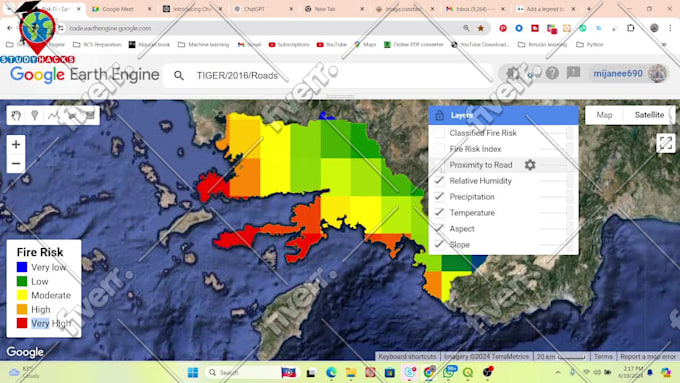Open the Terms link on the map
The width and height of the screenshot is (680, 383).
coord(603,356)
